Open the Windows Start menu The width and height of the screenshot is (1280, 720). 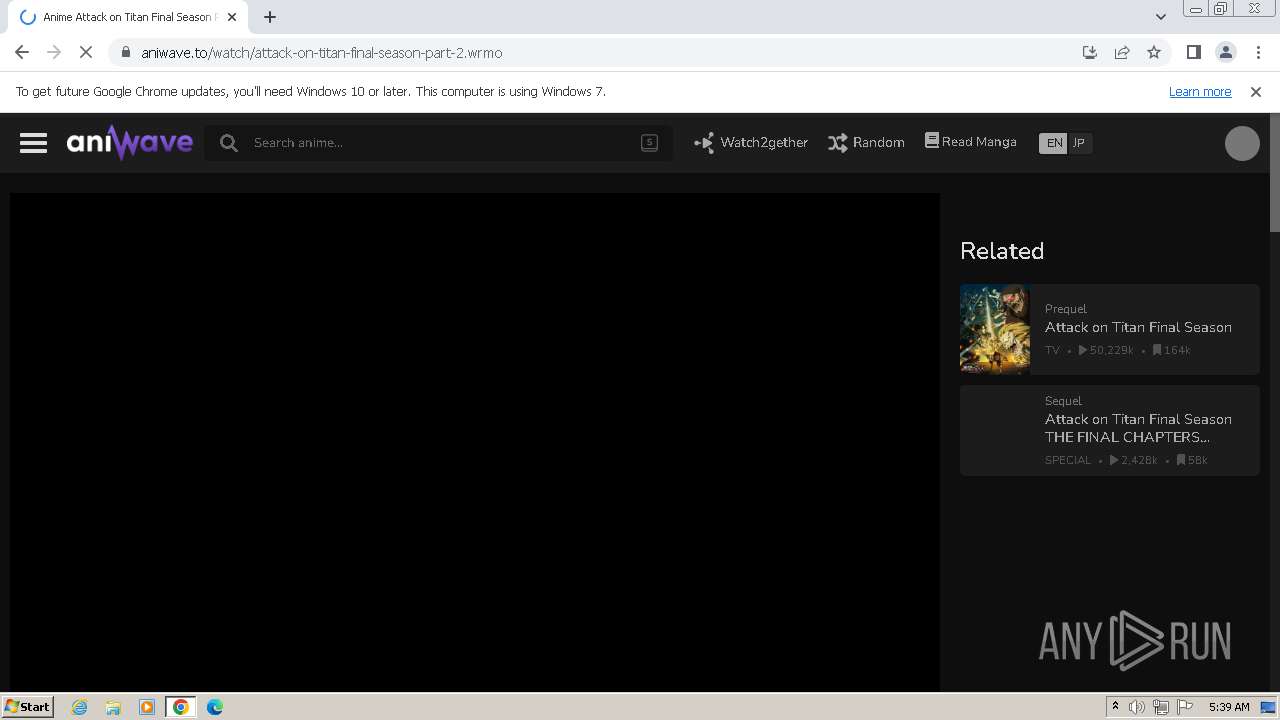coord(28,706)
